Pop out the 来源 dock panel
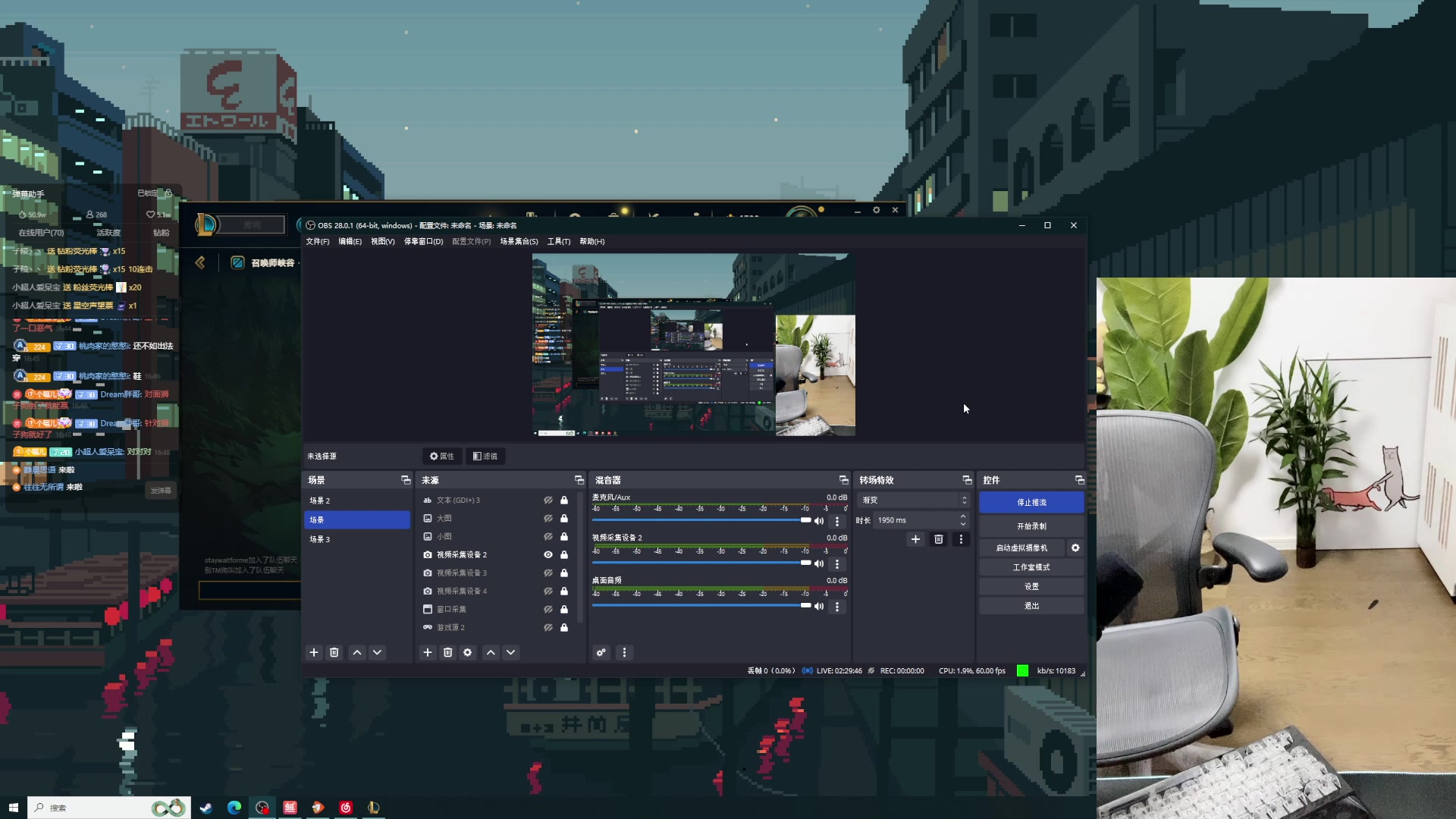Image resolution: width=1456 pixels, height=819 pixels. pyautogui.click(x=579, y=480)
